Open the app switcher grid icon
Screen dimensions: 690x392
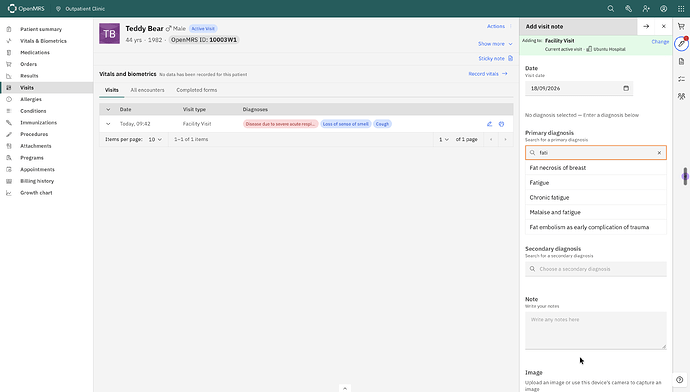(681, 8)
